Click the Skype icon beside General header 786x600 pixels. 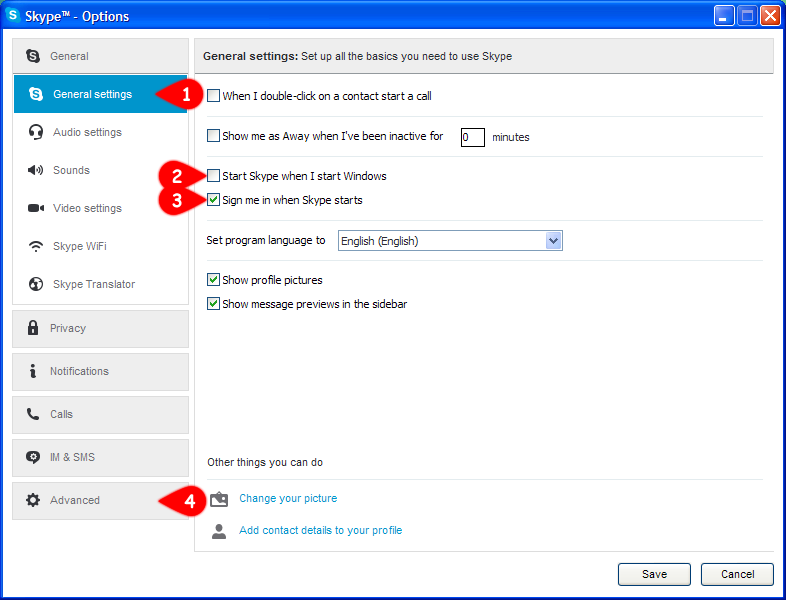33,56
